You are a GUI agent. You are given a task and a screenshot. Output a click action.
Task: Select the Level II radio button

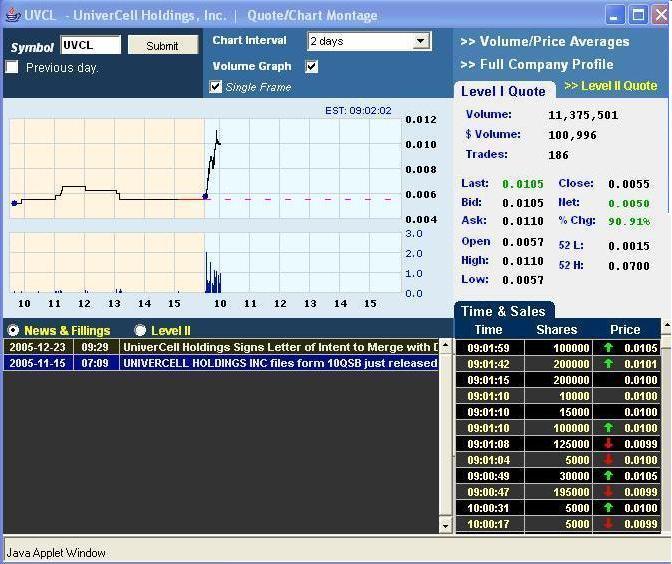pyautogui.click(x=140, y=330)
